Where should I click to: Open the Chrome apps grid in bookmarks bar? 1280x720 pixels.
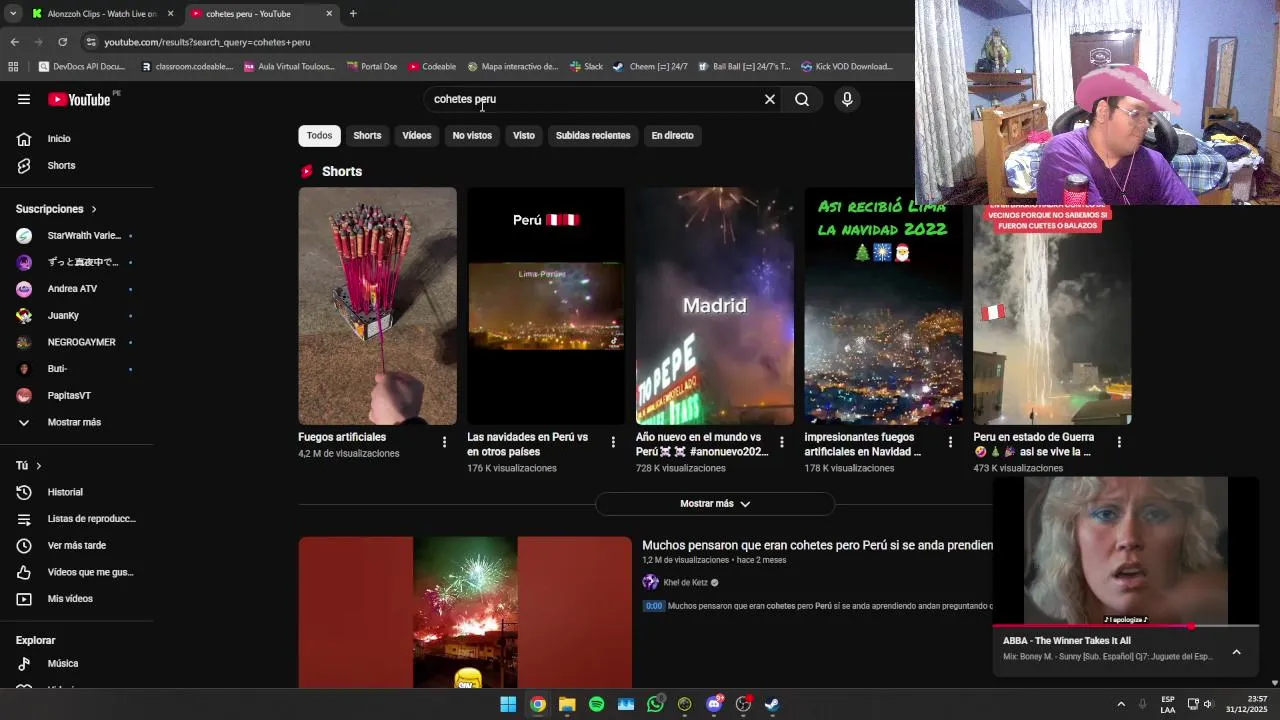click(x=13, y=67)
